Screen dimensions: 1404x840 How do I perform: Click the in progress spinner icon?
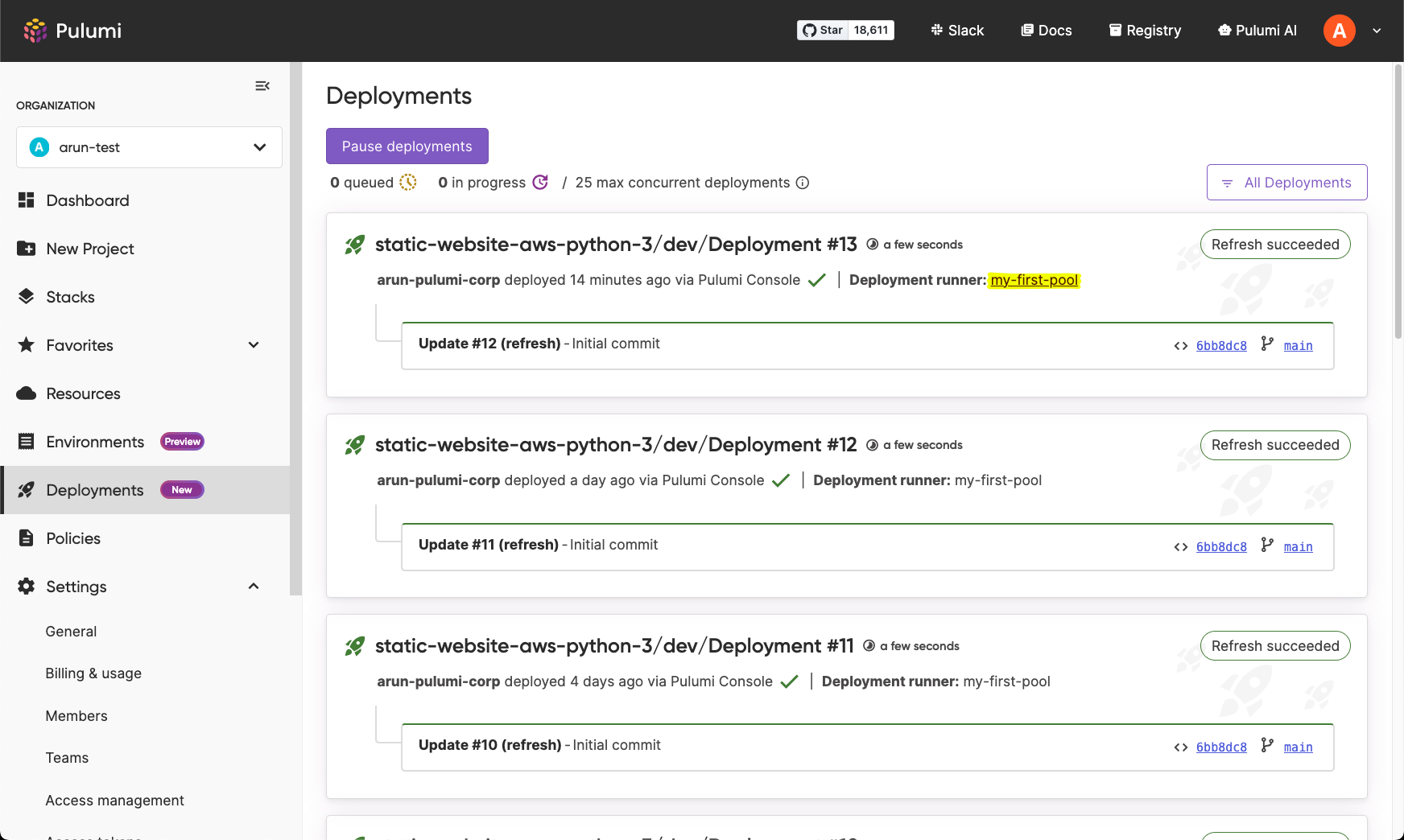(540, 183)
